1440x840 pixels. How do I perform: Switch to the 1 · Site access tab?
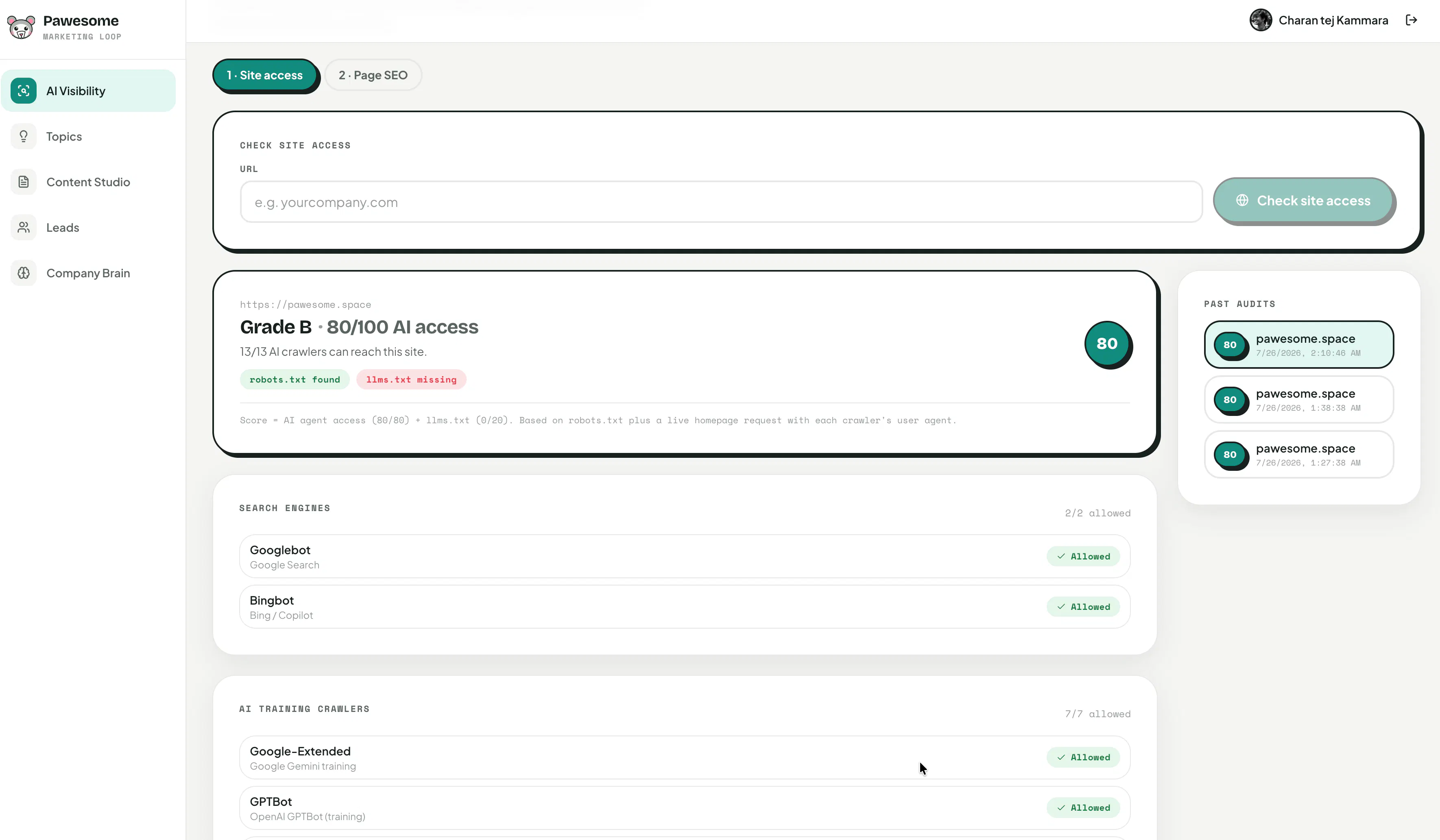pyautogui.click(x=264, y=75)
